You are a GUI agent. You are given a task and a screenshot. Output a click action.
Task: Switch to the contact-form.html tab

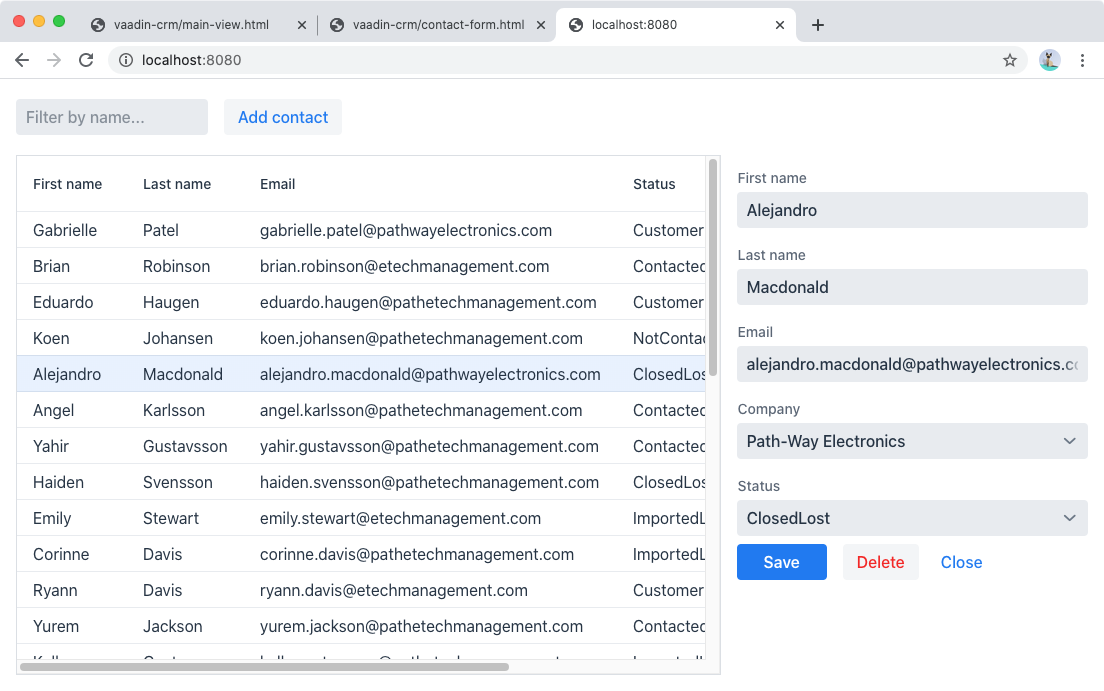tap(435, 26)
